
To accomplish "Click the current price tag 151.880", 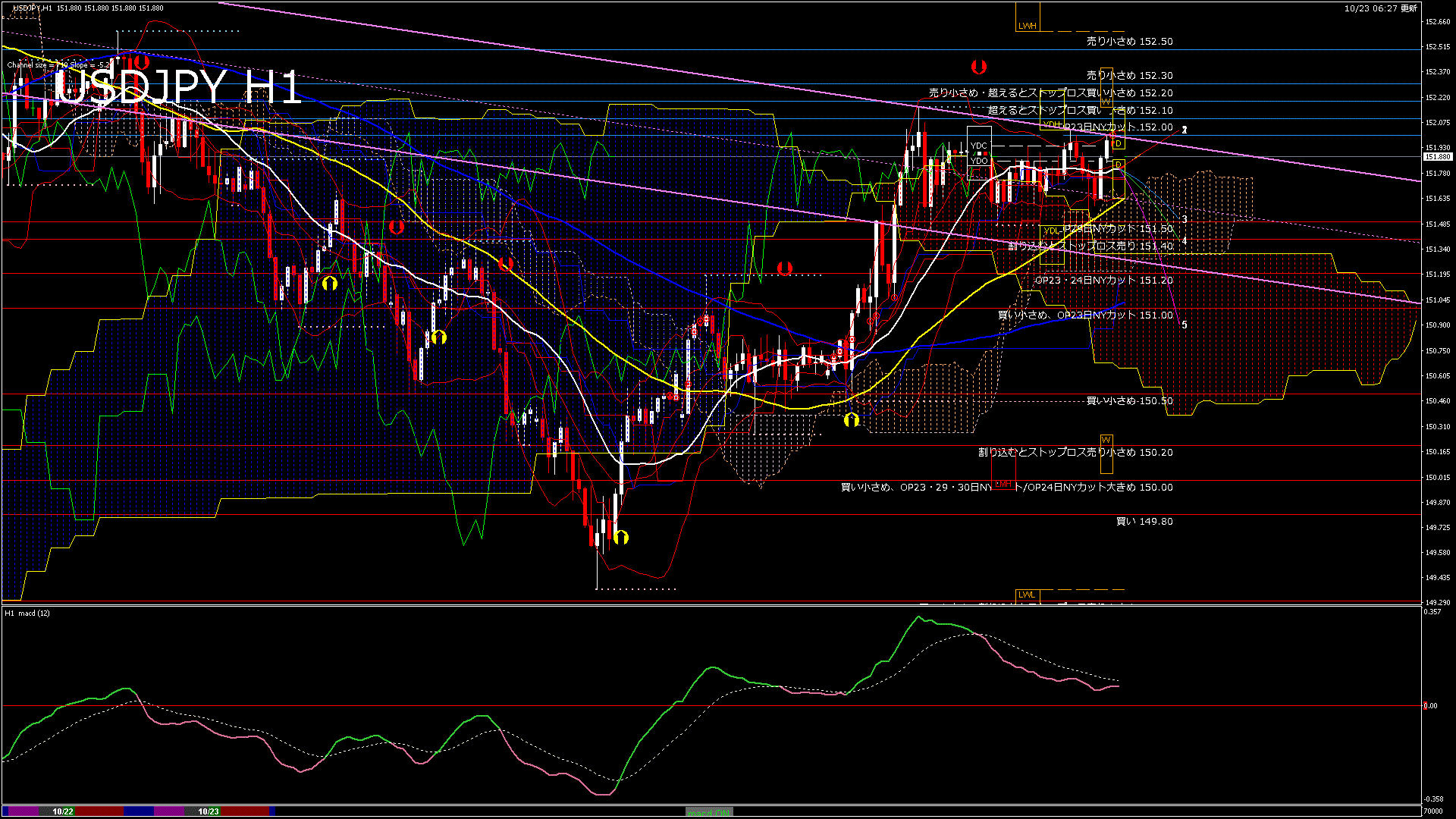I will (x=1438, y=157).
